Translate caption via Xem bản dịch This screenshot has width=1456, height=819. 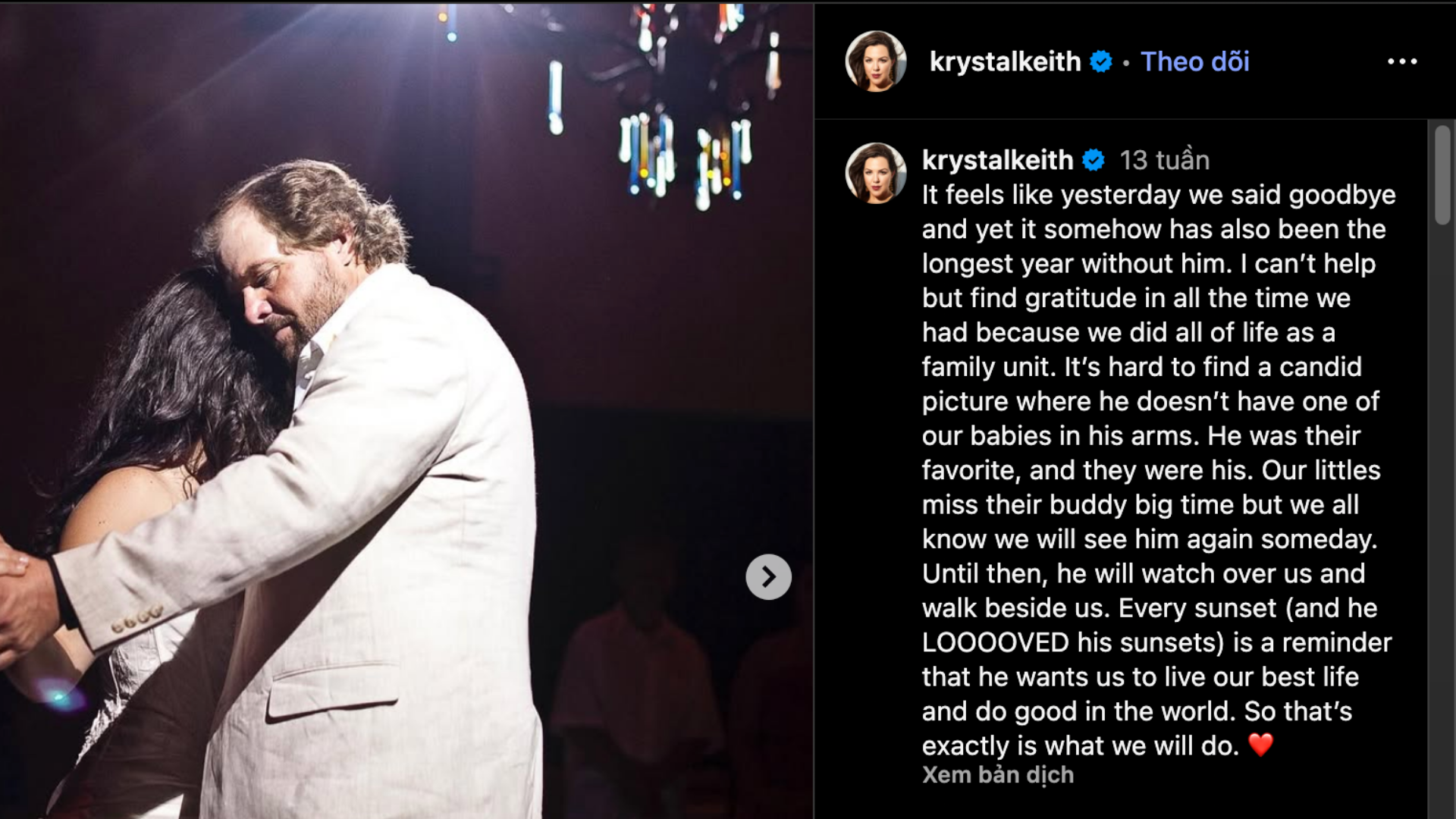[998, 775]
